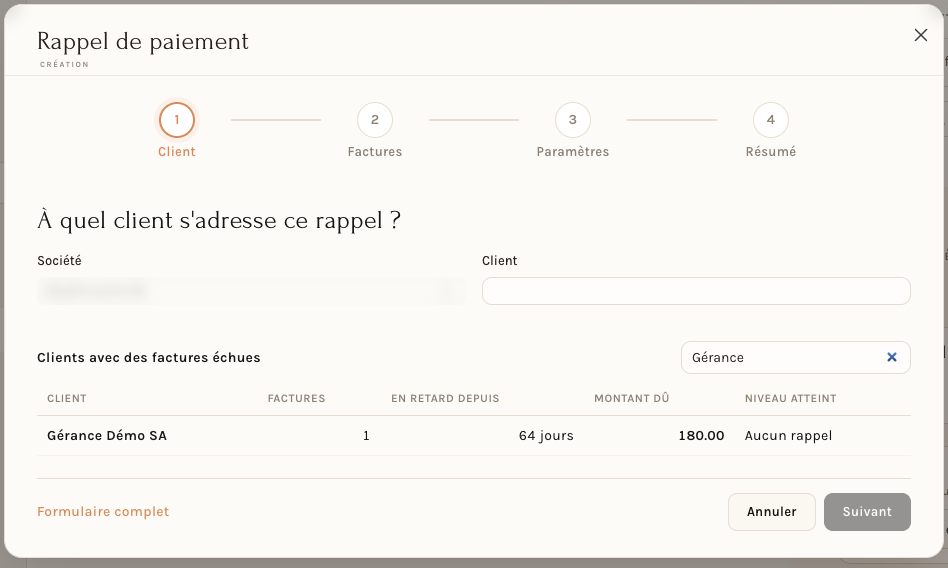This screenshot has height=568, width=948.
Task: Close the Rappel de paiement dialog
Action: point(920,35)
